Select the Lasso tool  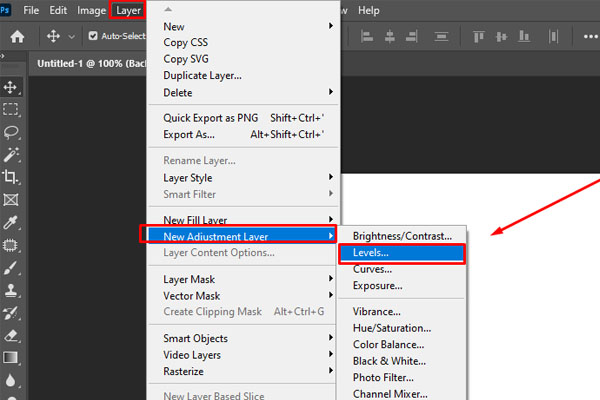(11, 132)
